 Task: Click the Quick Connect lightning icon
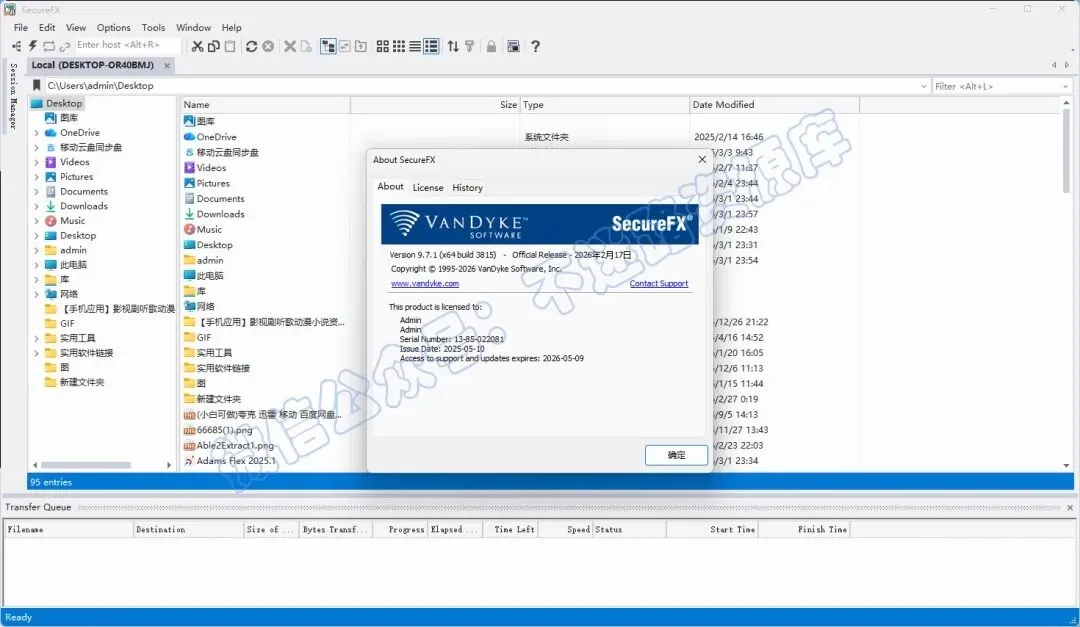(32, 46)
